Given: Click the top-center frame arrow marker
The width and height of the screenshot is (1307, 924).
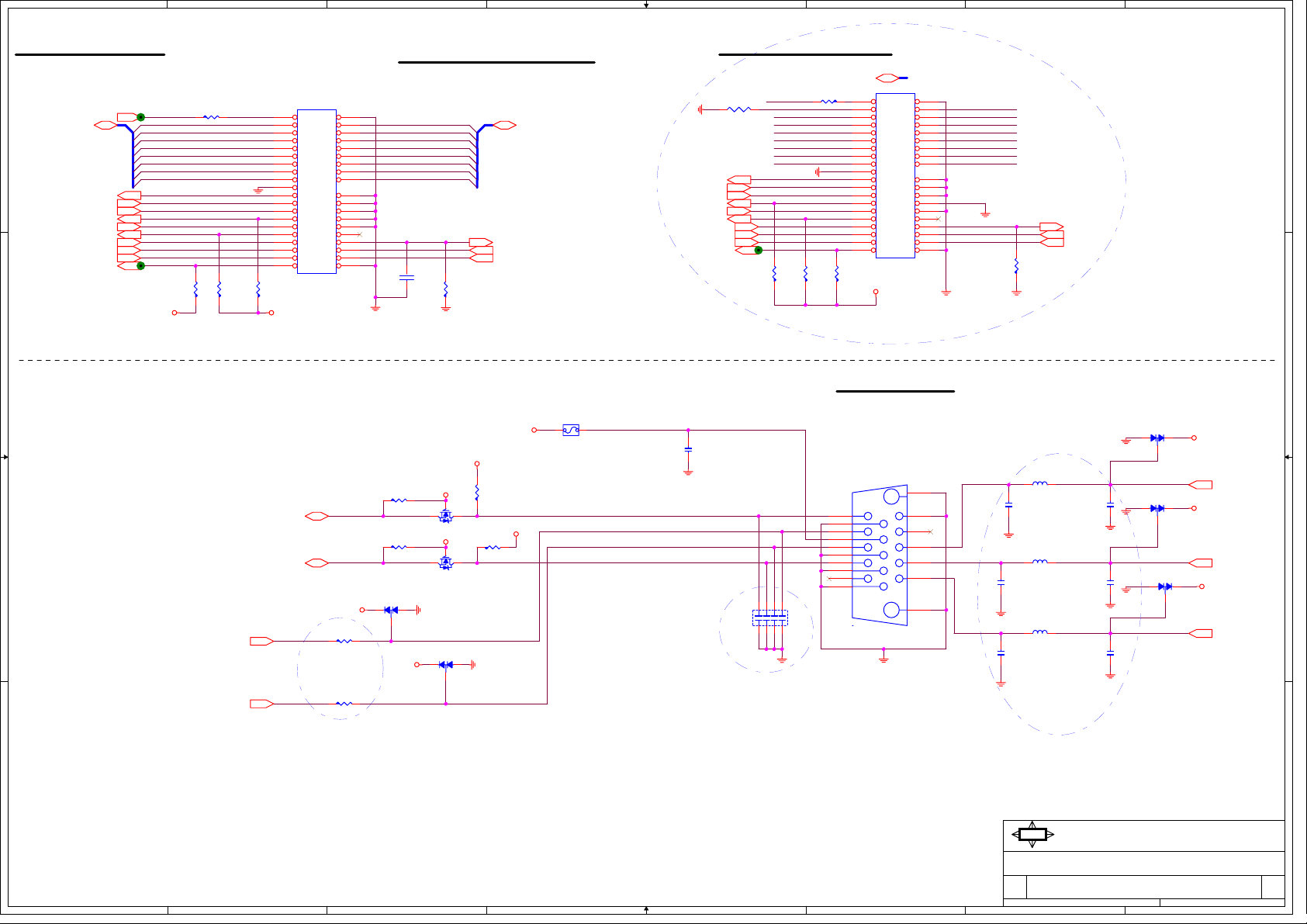Looking at the screenshot, I should pos(646,5).
